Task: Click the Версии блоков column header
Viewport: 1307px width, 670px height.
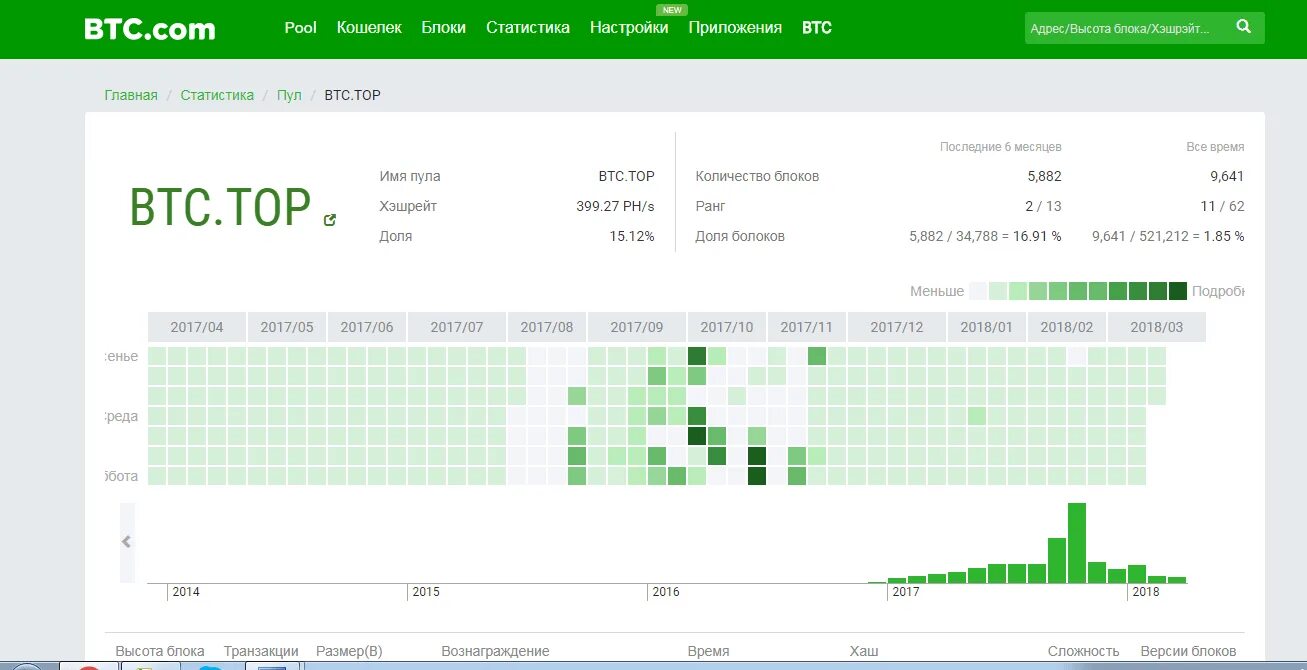Action: point(1189,651)
